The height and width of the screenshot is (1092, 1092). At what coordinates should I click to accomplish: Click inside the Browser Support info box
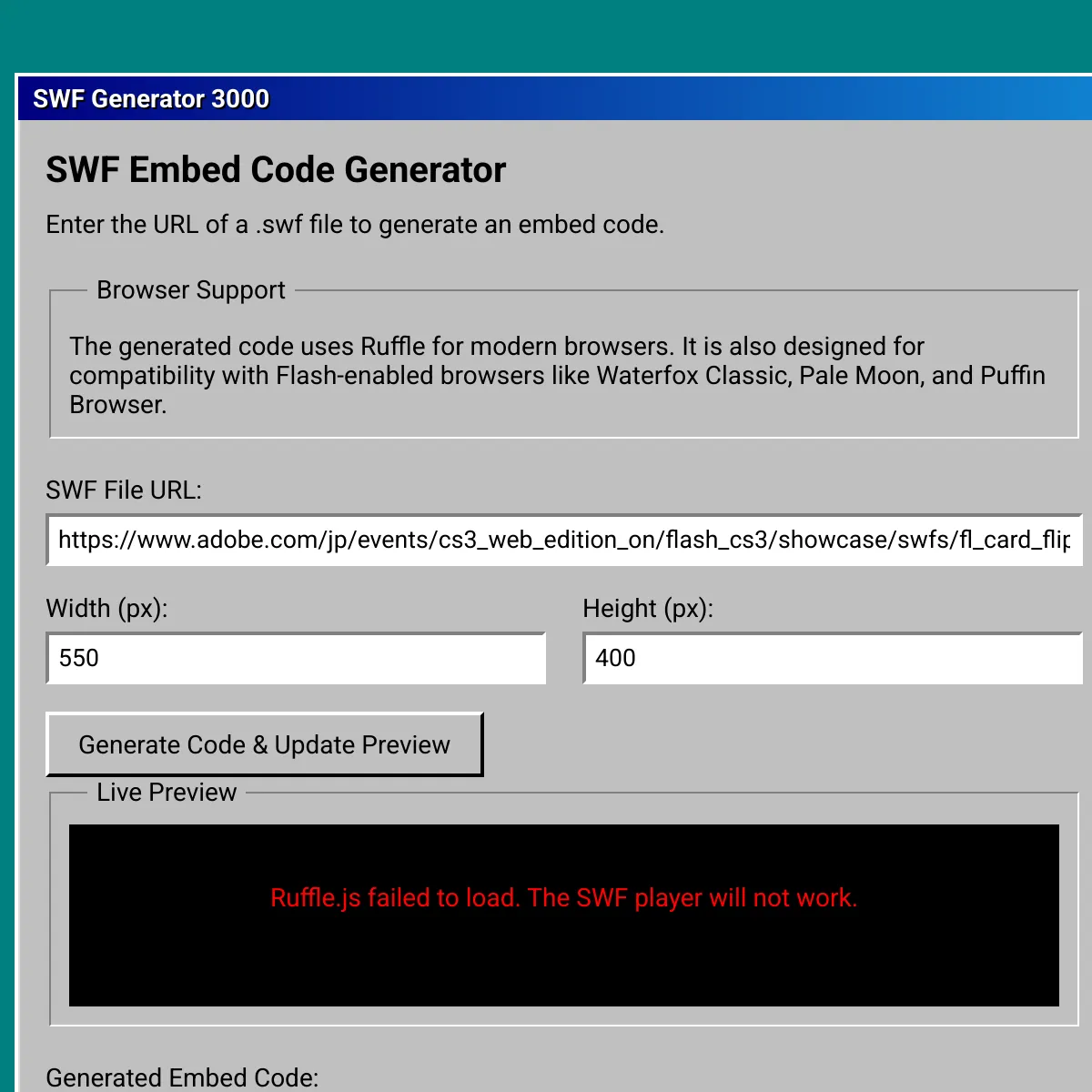(562, 364)
